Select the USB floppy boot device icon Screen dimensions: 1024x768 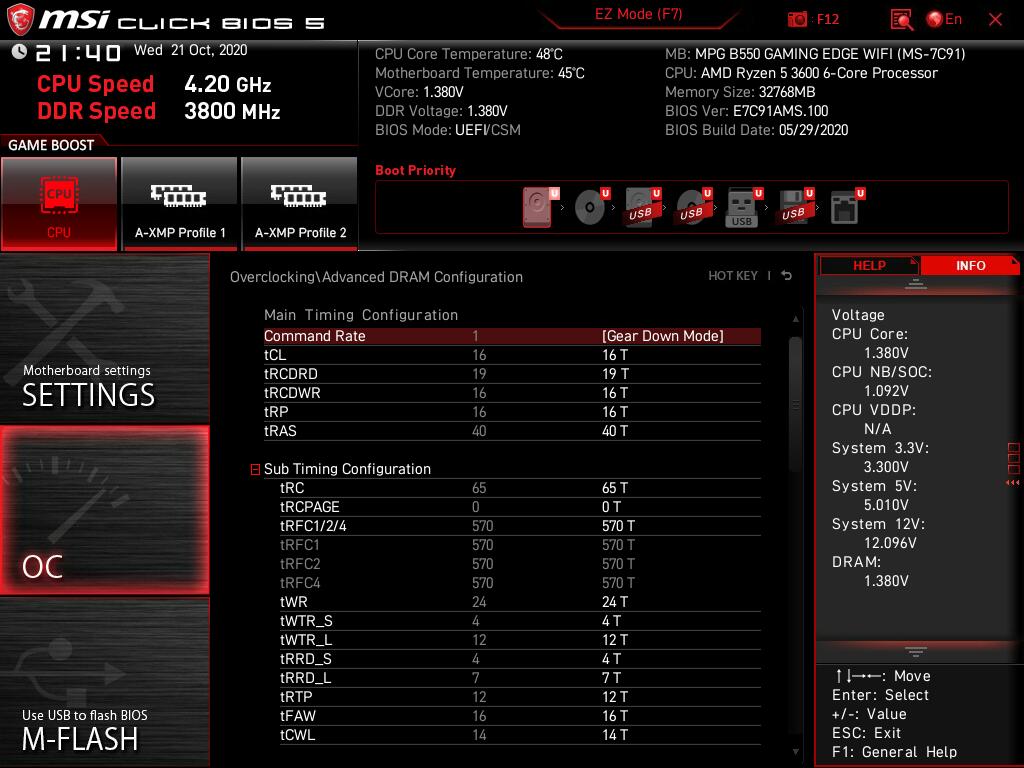[795, 207]
